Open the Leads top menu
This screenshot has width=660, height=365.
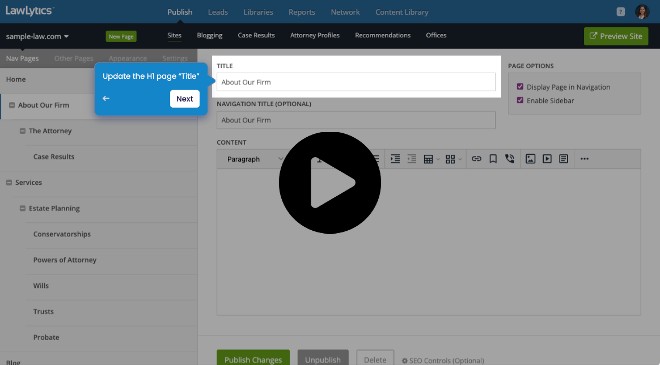[x=218, y=12]
